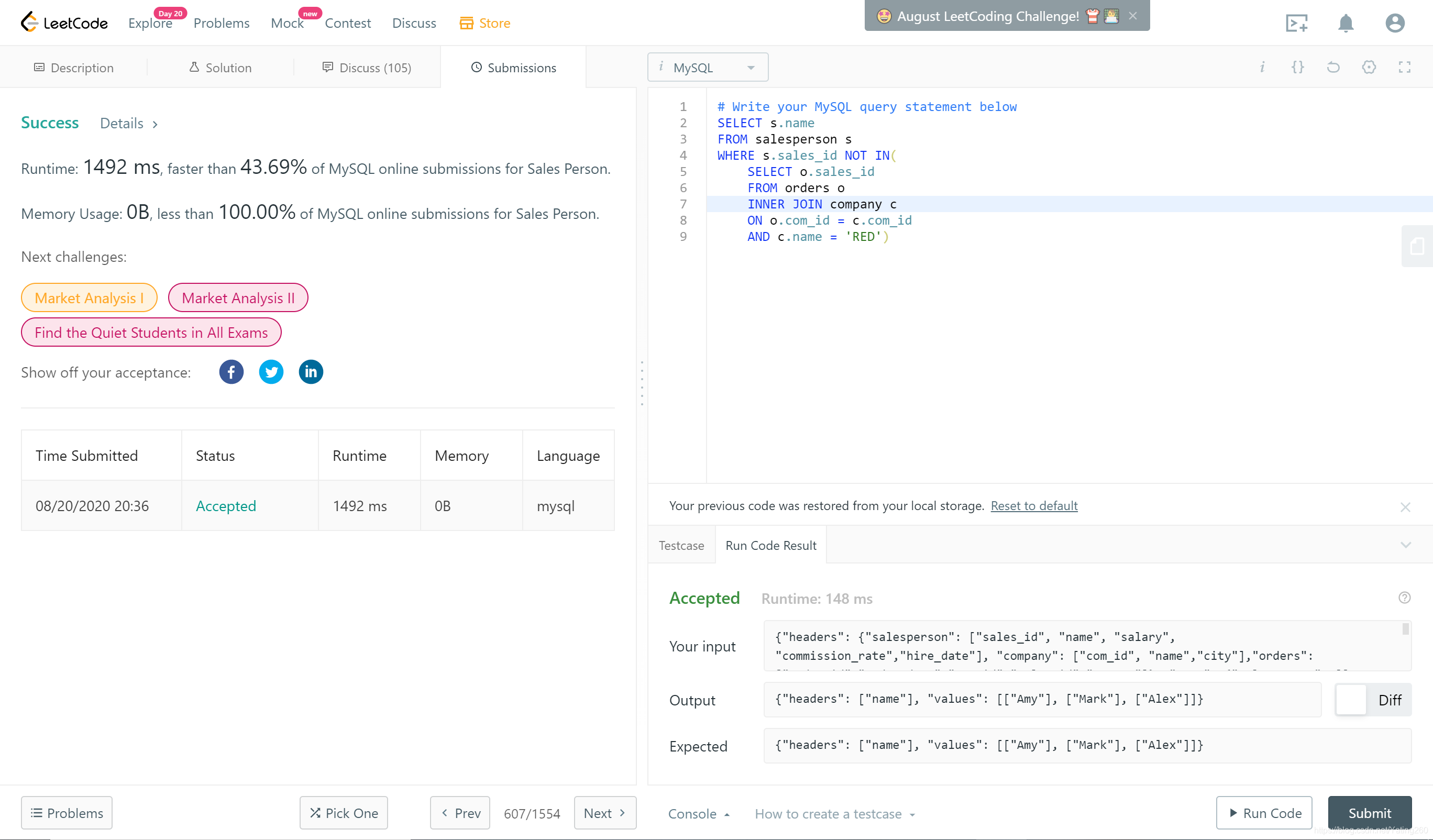Collapse the run result panel chevron

[1405, 545]
